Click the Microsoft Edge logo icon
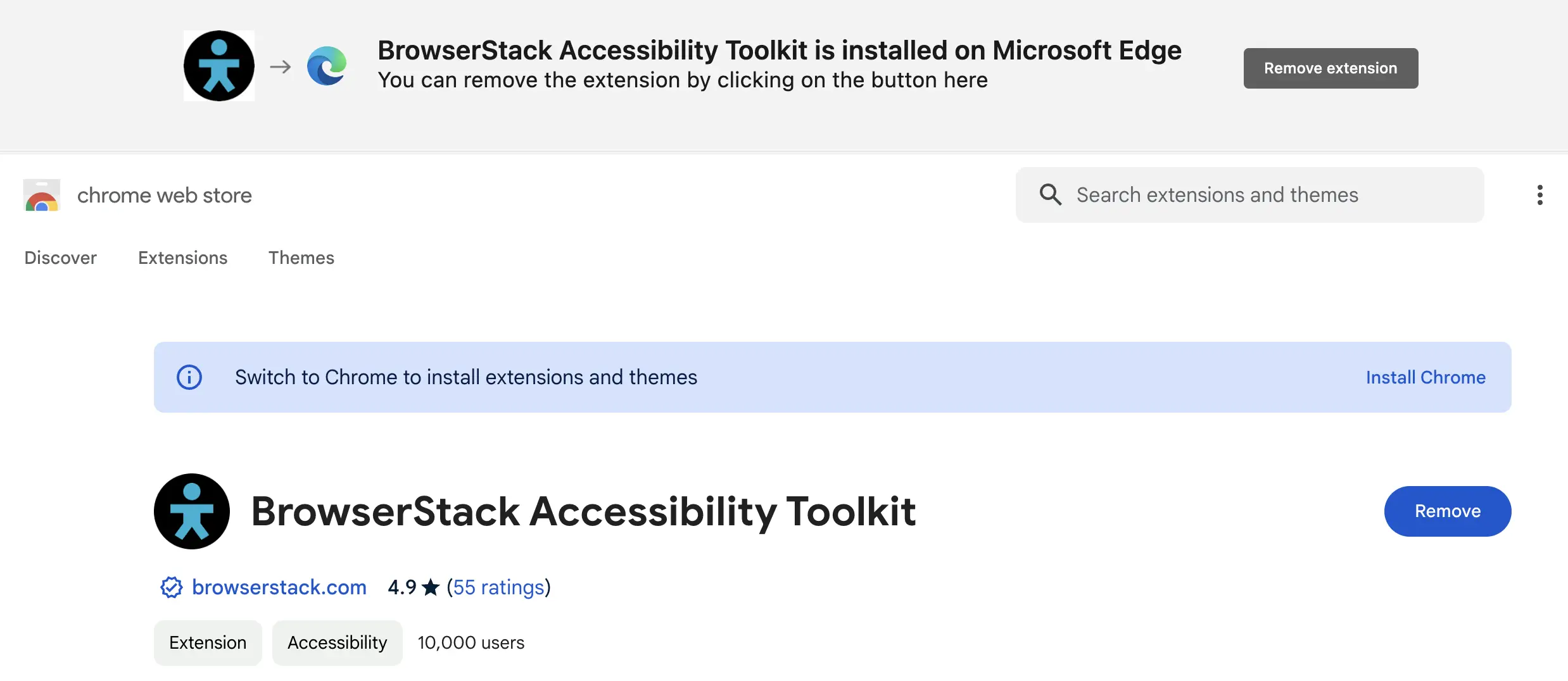This screenshot has width=1568, height=681. (x=327, y=66)
